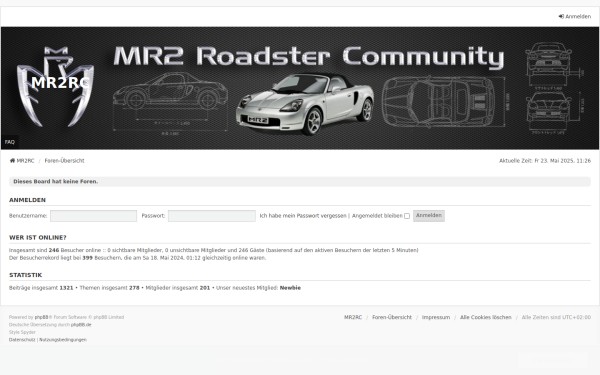
Task: Open the Nutzungsbedingungen footer link
Action: 63,340
